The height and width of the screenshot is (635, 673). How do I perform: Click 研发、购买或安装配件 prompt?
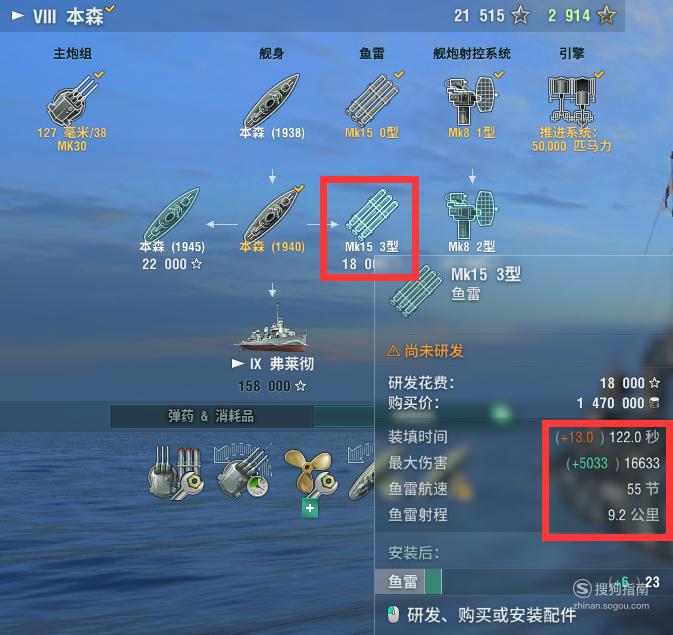click(x=491, y=615)
